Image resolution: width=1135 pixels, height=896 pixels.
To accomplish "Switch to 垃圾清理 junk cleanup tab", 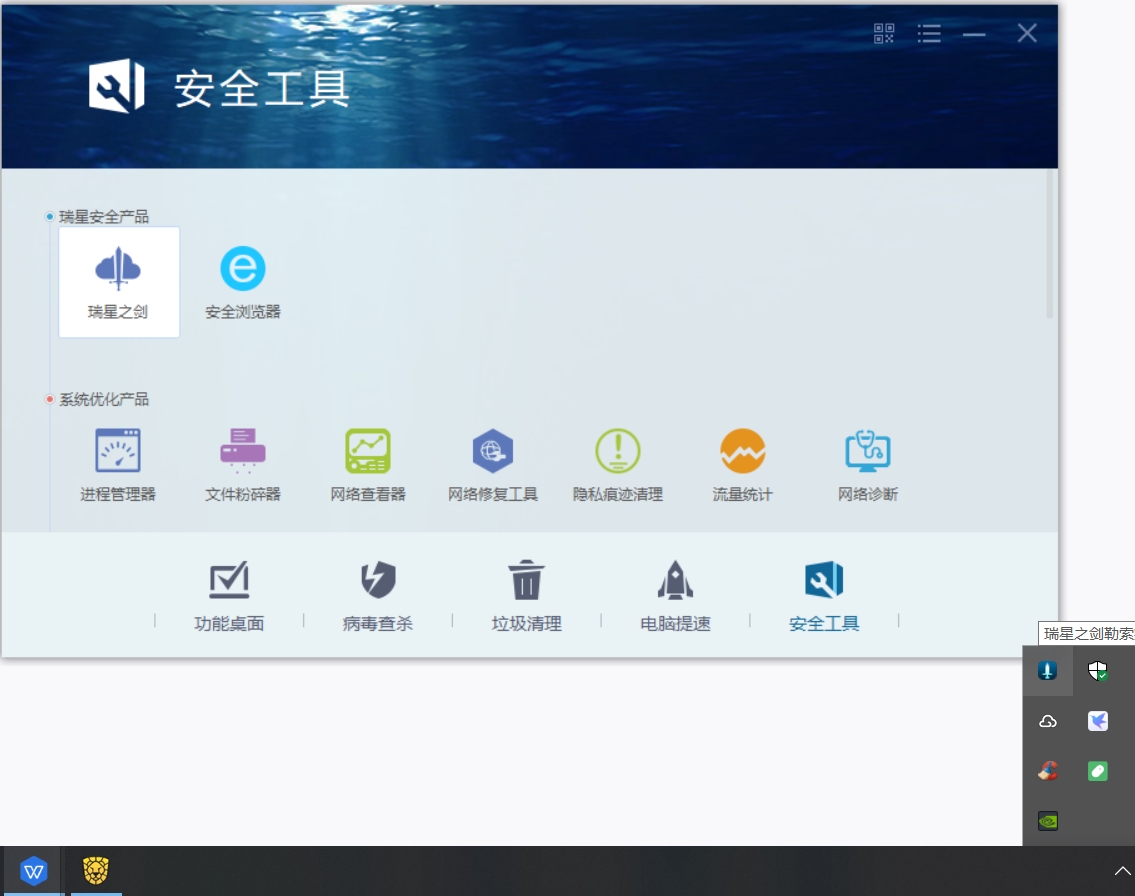I will pos(526,596).
